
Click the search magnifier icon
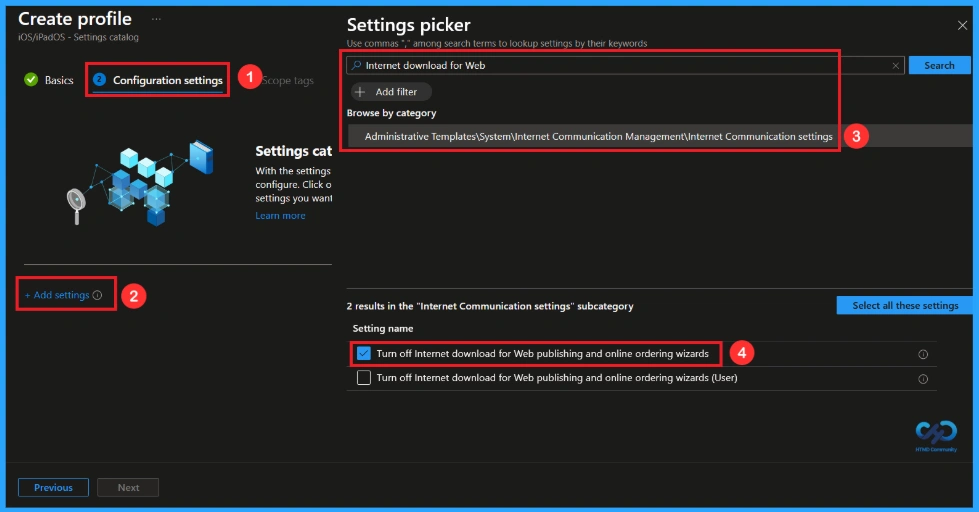(x=357, y=65)
